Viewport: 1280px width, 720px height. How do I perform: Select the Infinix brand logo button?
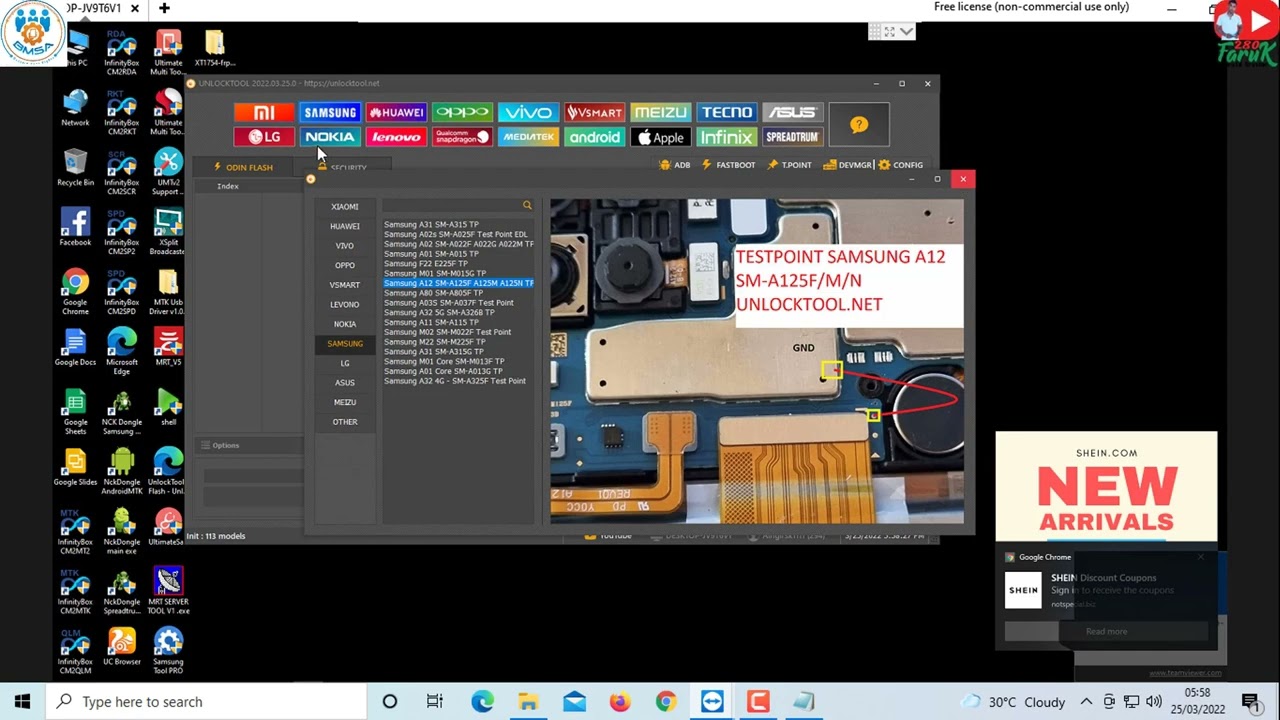click(x=726, y=137)
